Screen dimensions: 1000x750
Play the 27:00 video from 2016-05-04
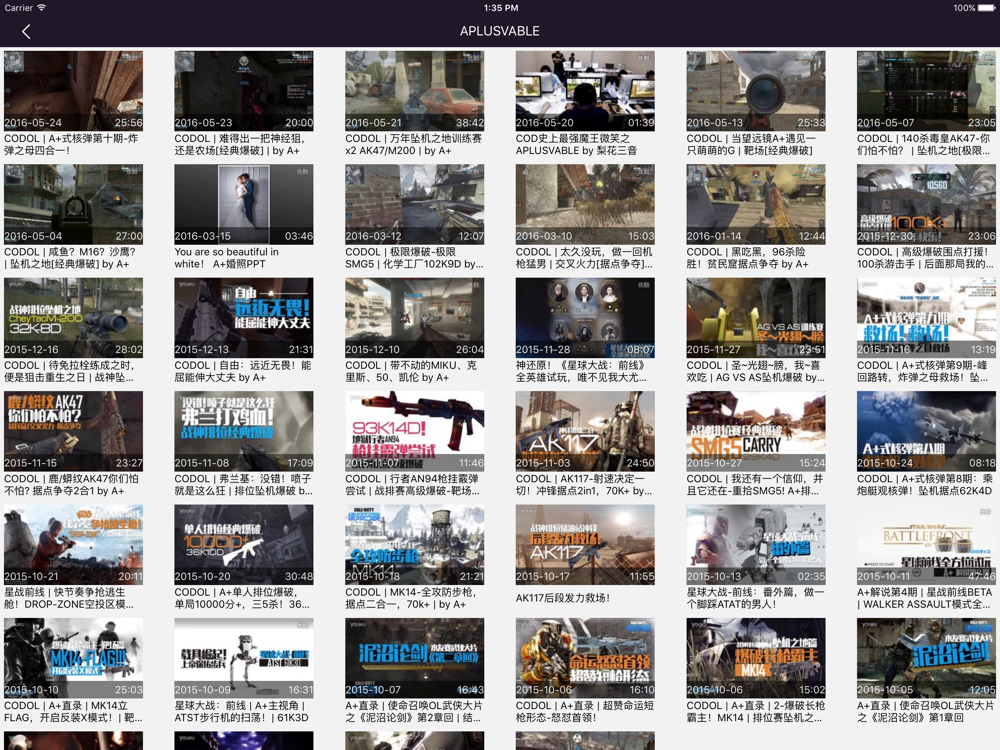pyautogui.click(x=73, y=204)
